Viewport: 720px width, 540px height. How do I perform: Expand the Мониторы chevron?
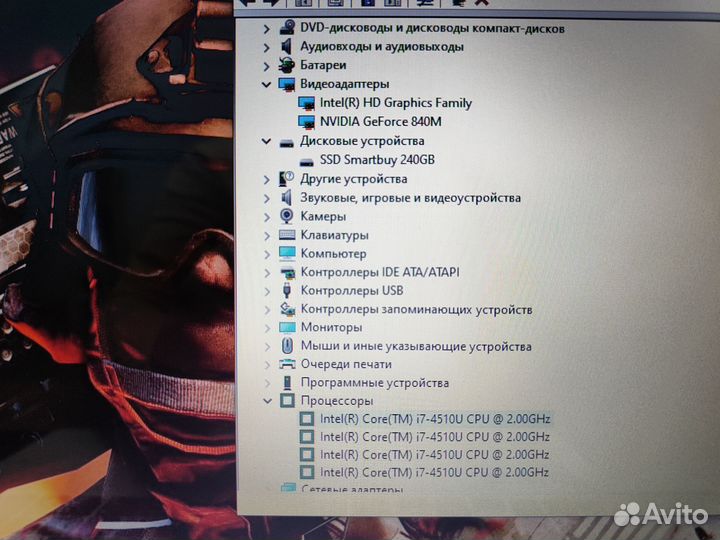[x=267, y=328]
